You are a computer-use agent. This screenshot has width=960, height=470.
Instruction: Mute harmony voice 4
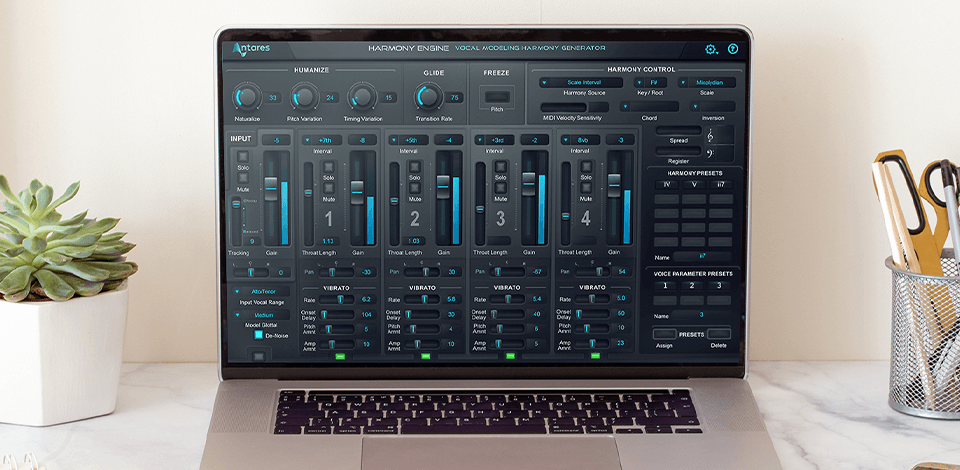click(586, 188)
